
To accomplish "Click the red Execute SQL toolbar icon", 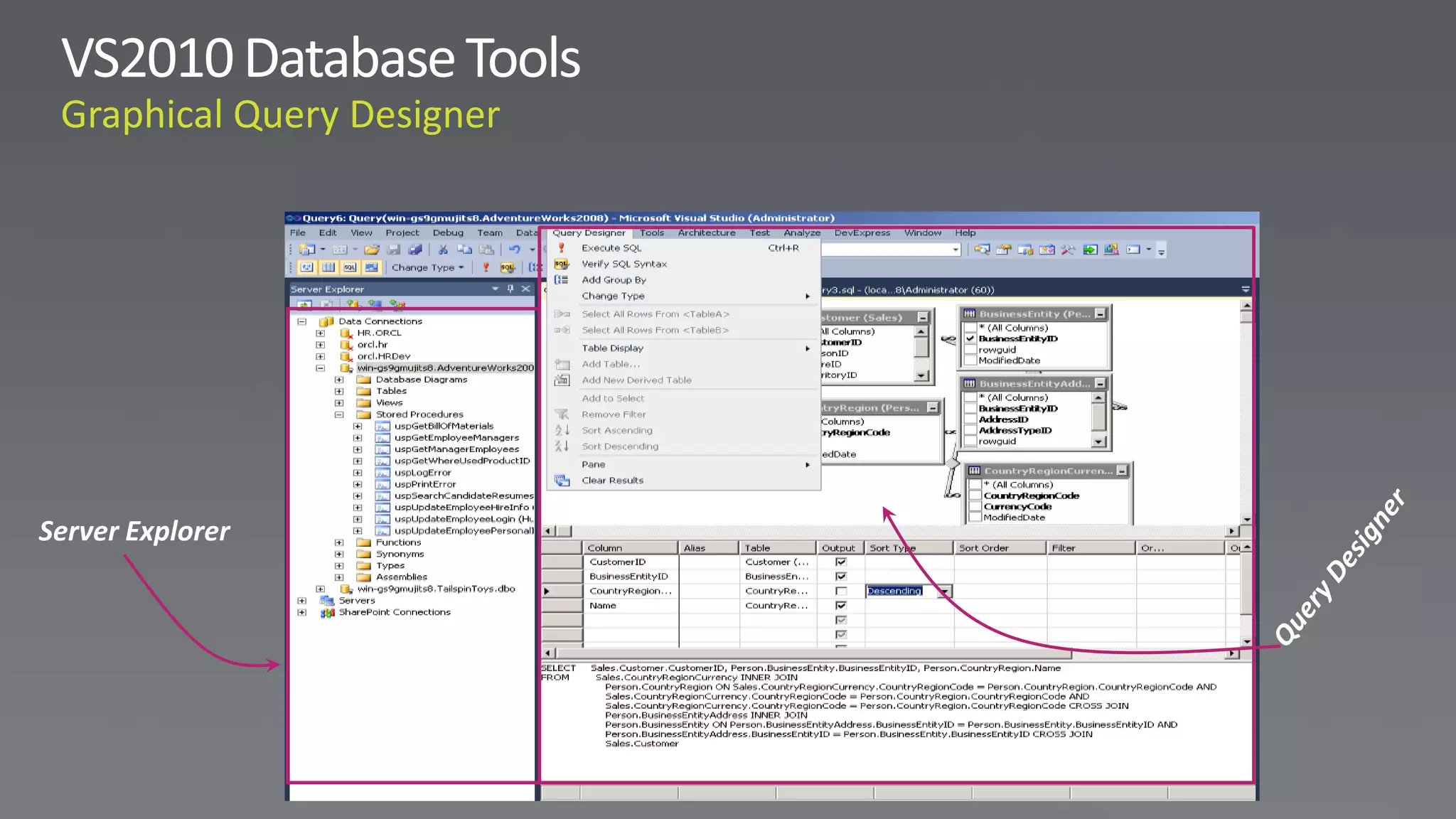I will click(486, 267).
